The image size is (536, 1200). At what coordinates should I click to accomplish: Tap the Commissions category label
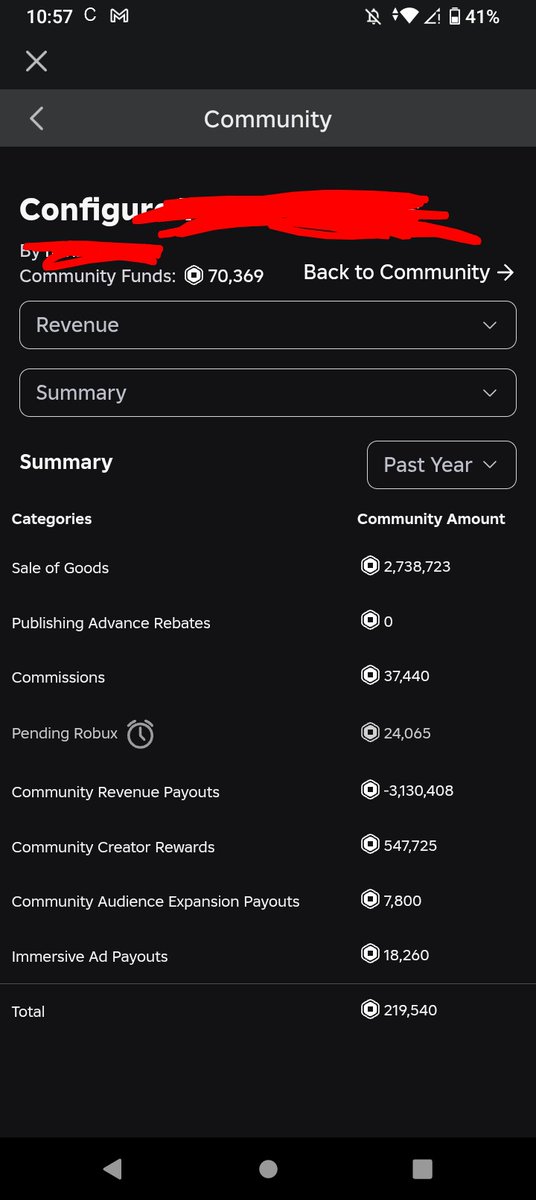[x=58, y=677]
